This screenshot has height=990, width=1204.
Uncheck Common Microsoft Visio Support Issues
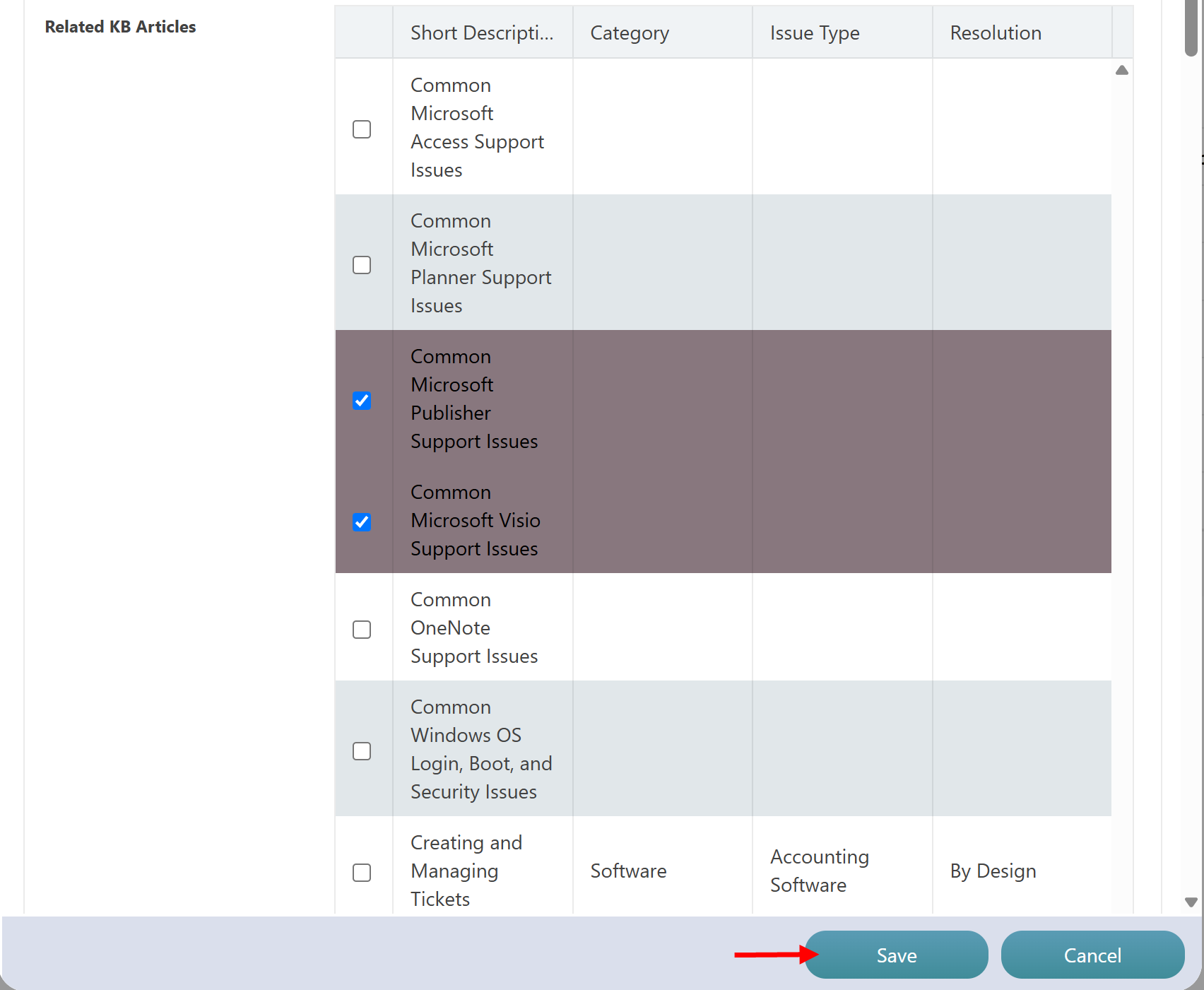[362, 522]
